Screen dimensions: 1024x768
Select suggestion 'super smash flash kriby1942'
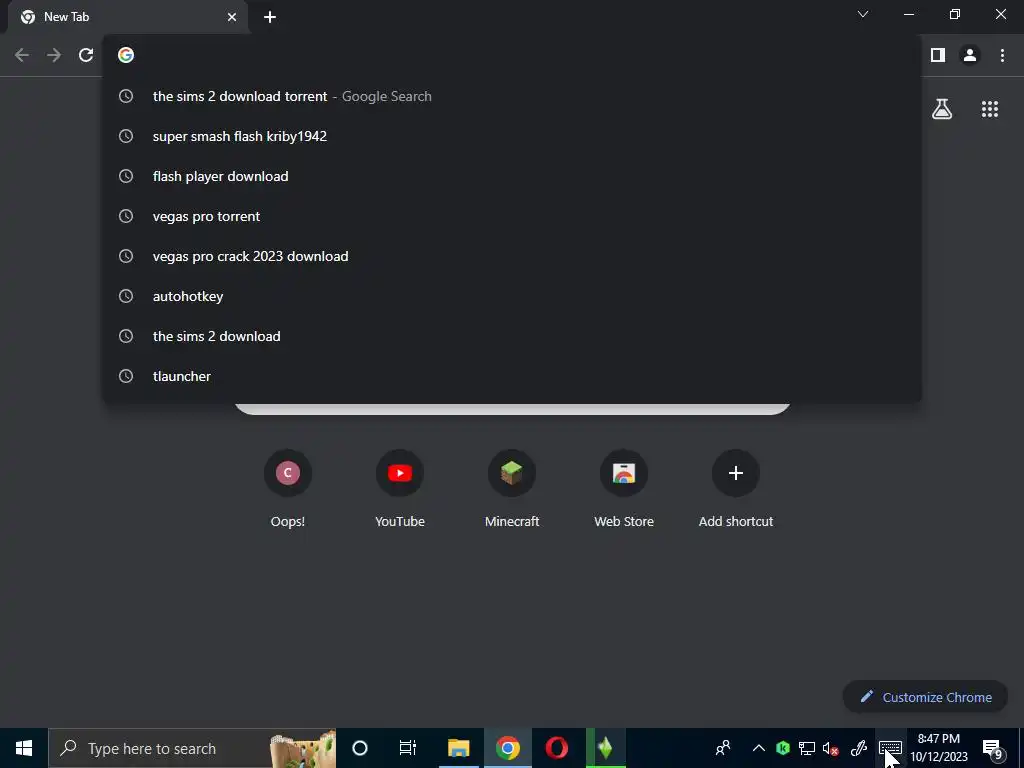pyautogui.click(x=512, y=136)
